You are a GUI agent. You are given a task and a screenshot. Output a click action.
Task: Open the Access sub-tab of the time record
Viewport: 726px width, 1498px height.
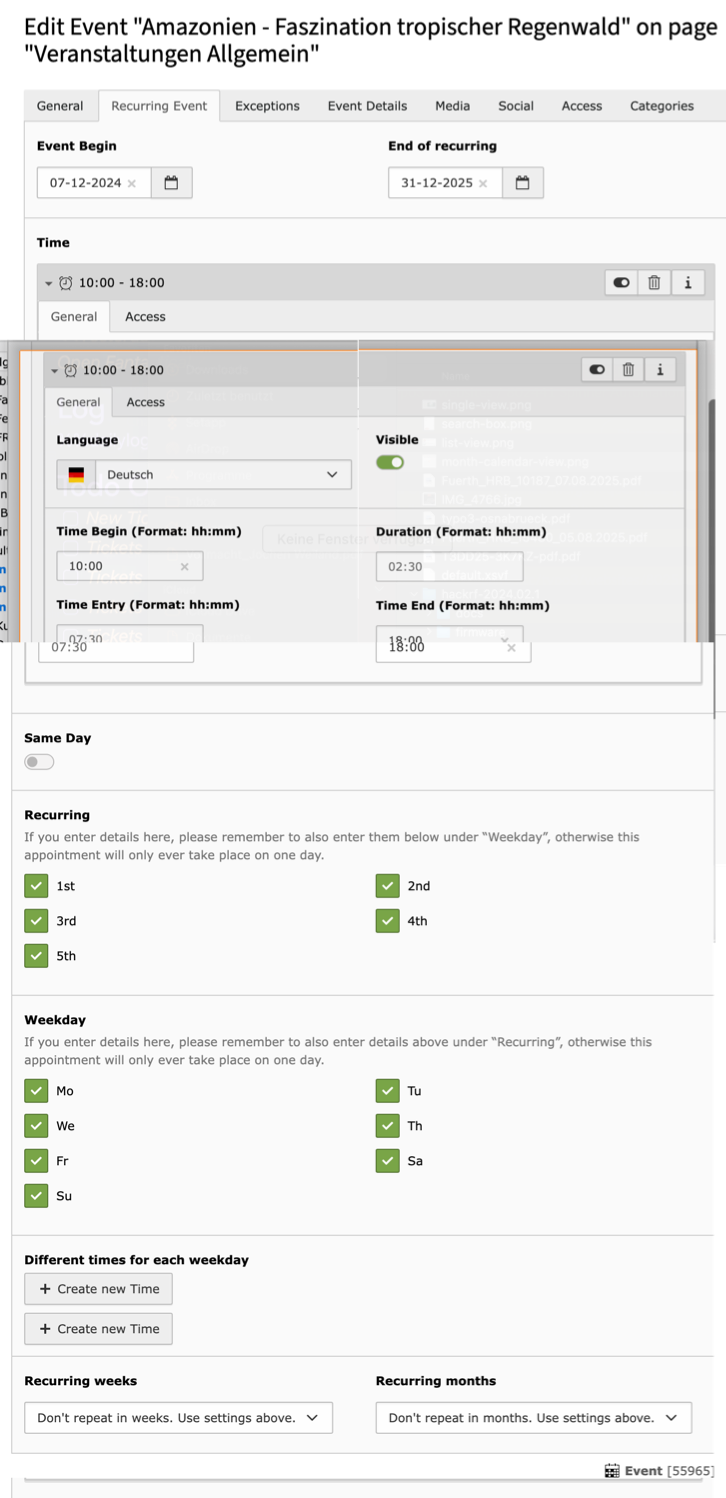click(x=145, y=402)
